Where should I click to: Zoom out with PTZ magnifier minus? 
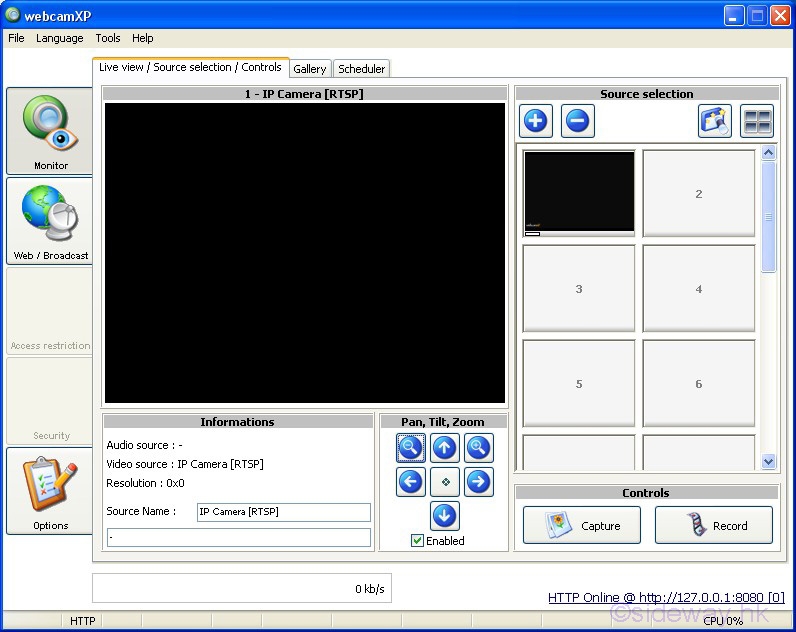pyautogui.click(x=410, y=448)
